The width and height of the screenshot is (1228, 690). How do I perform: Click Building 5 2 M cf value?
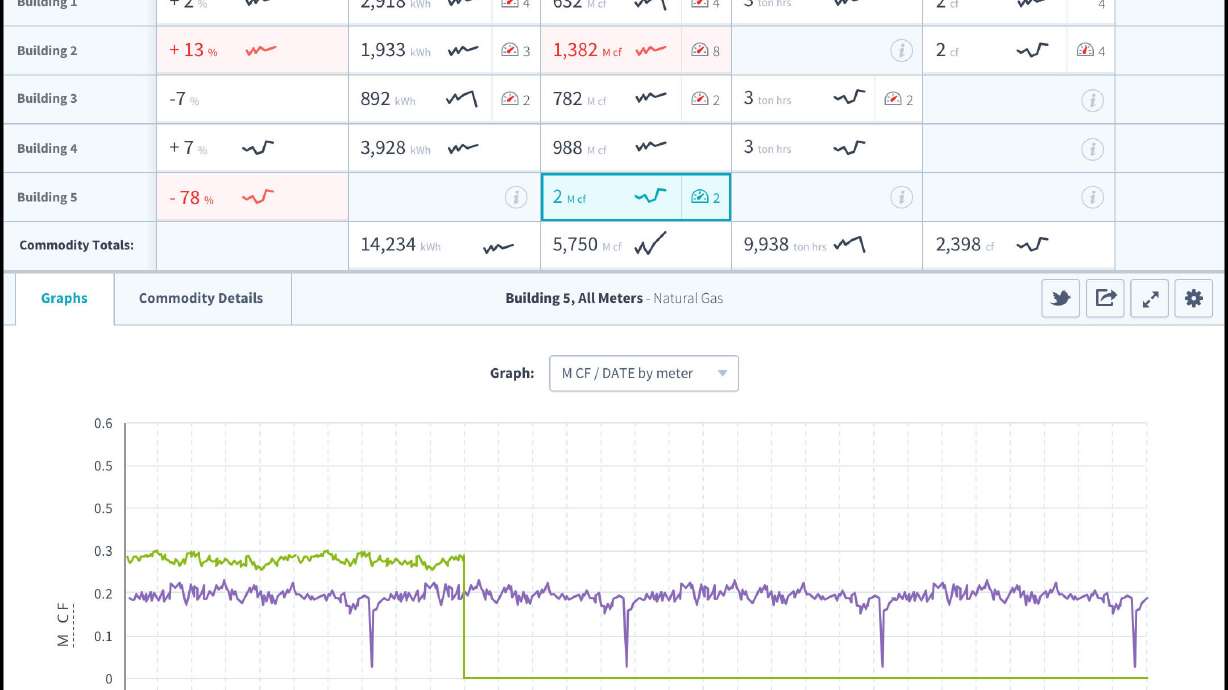(x=570, y=197)
